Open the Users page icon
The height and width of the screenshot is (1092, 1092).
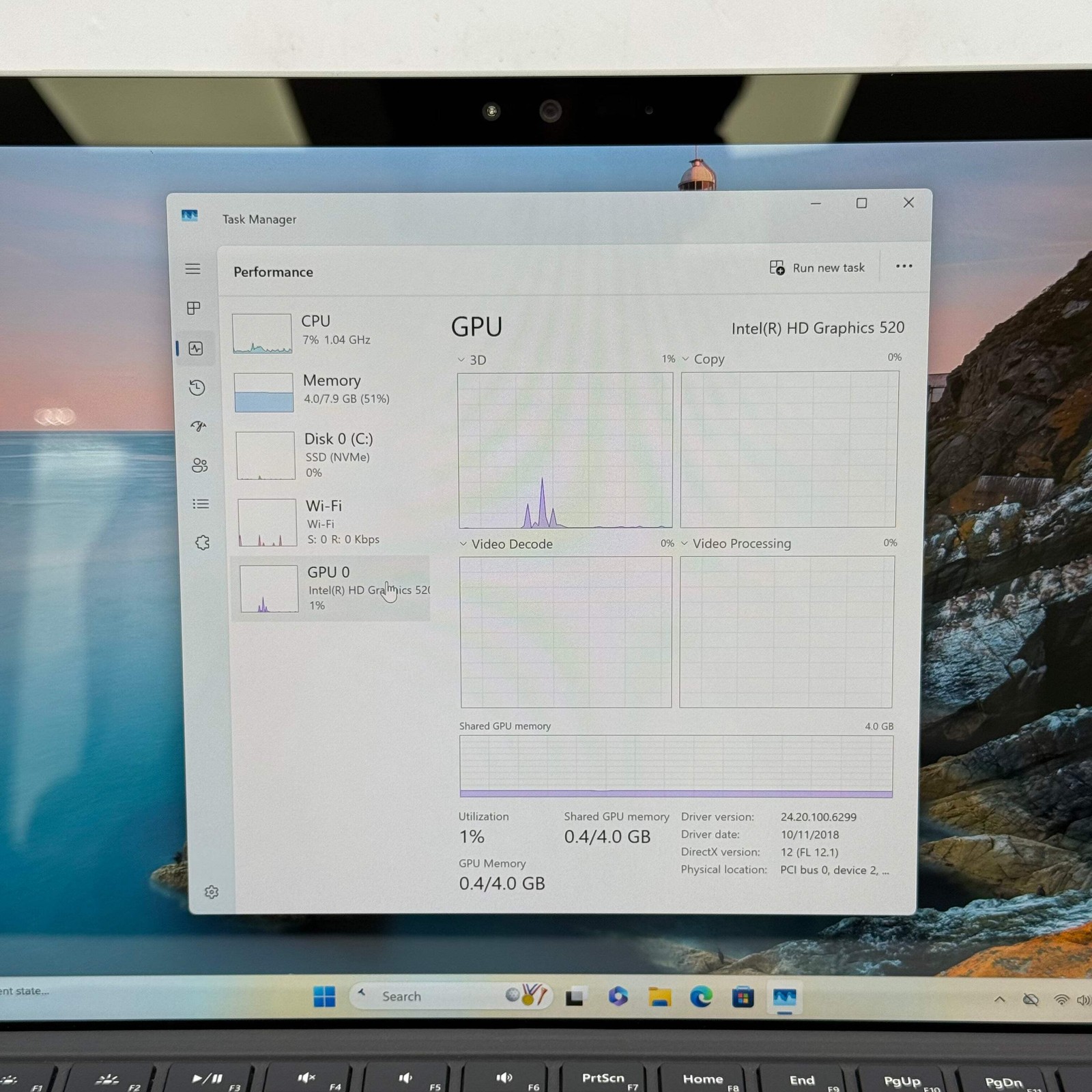[x=199, y=465]
